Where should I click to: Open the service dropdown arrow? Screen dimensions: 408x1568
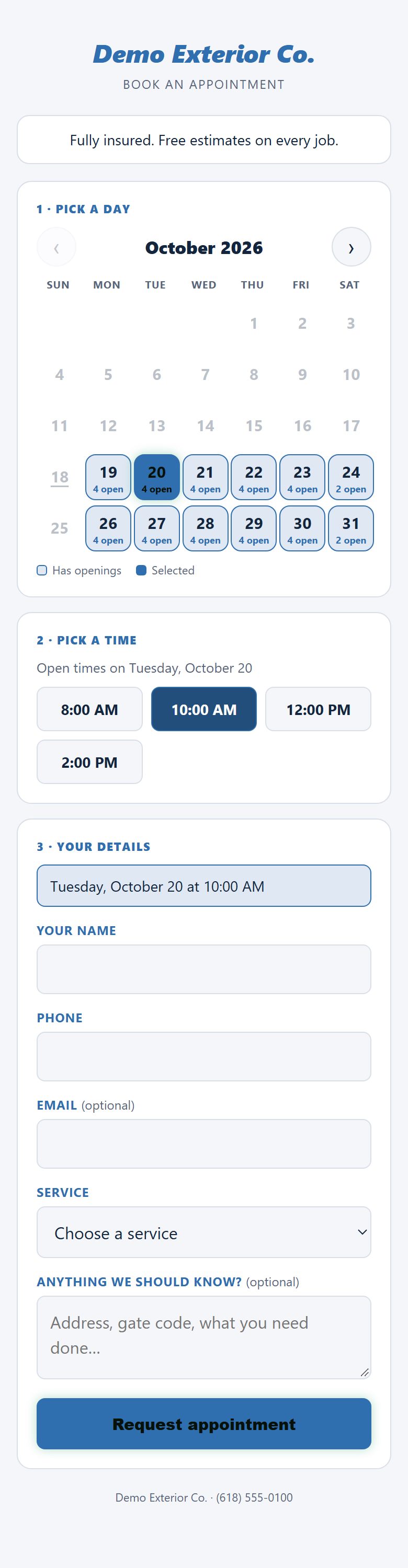362,1232
